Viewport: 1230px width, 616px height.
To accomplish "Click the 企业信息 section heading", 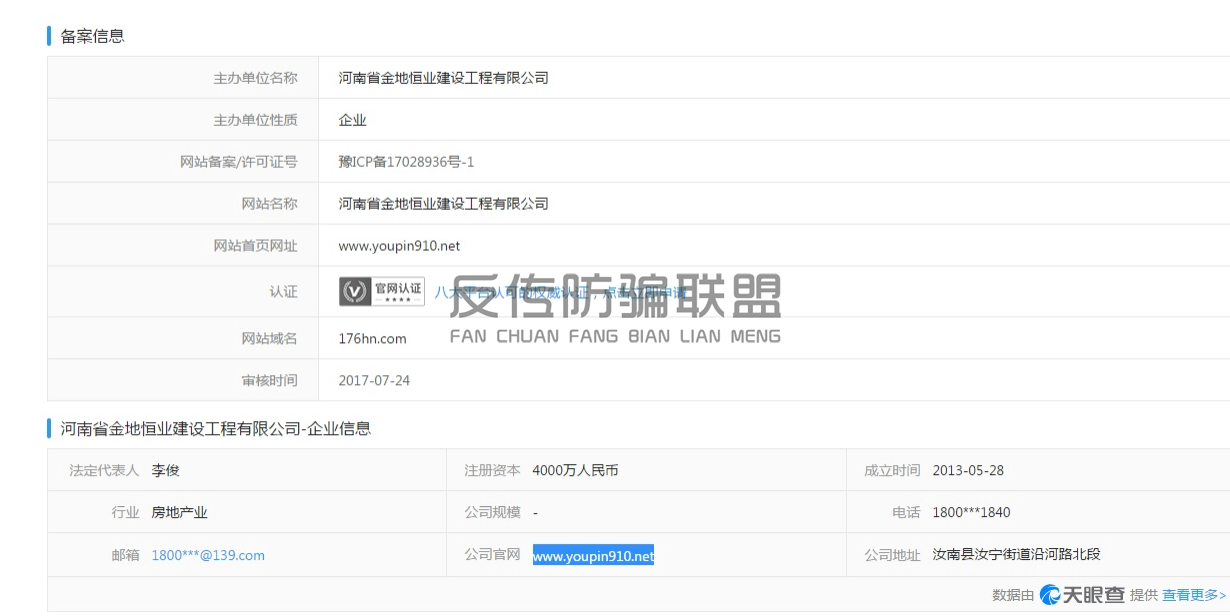I will pyautogui.click(x=215, y=429).
